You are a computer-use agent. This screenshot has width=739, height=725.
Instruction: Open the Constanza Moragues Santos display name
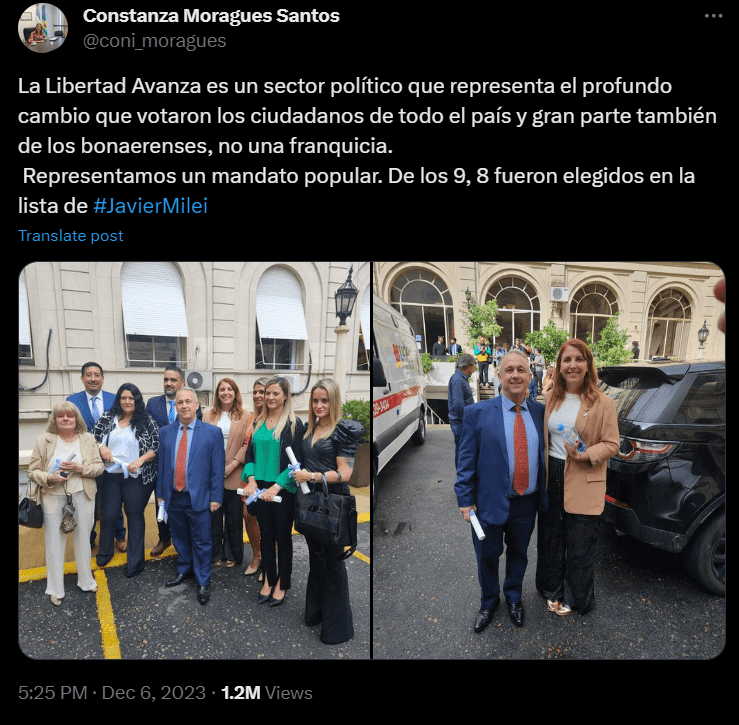[x=211, y=16]
